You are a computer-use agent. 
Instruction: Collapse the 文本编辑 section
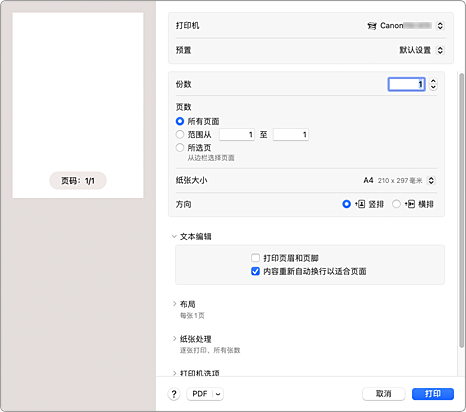click(x=174, y=237)
